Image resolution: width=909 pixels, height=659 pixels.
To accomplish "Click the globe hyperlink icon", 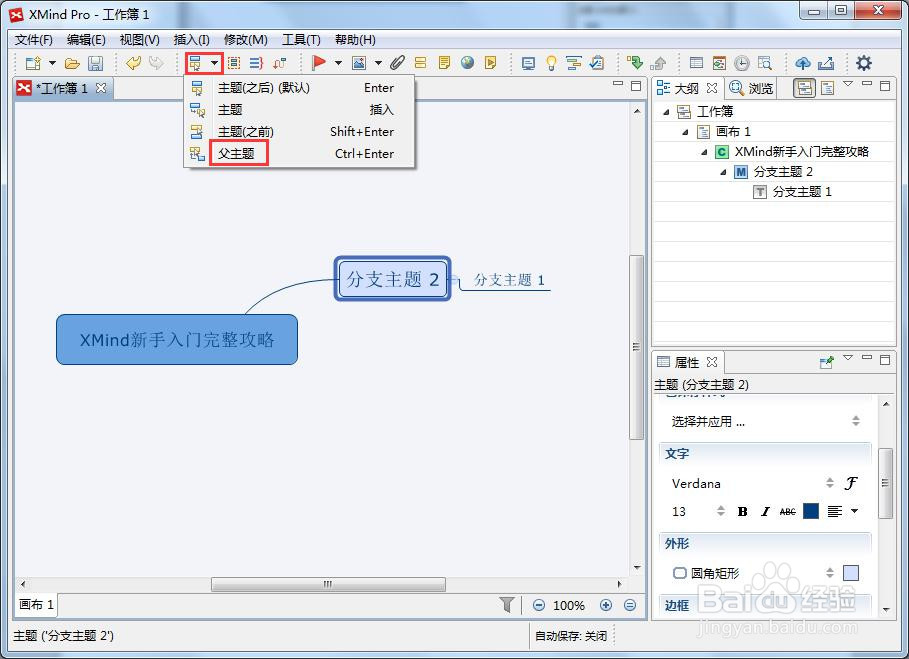I will (467, 63).
